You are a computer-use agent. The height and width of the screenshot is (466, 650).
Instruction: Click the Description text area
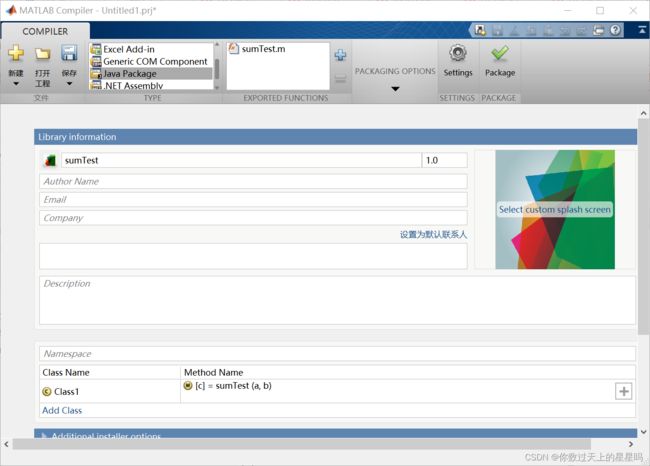point(337,301)
